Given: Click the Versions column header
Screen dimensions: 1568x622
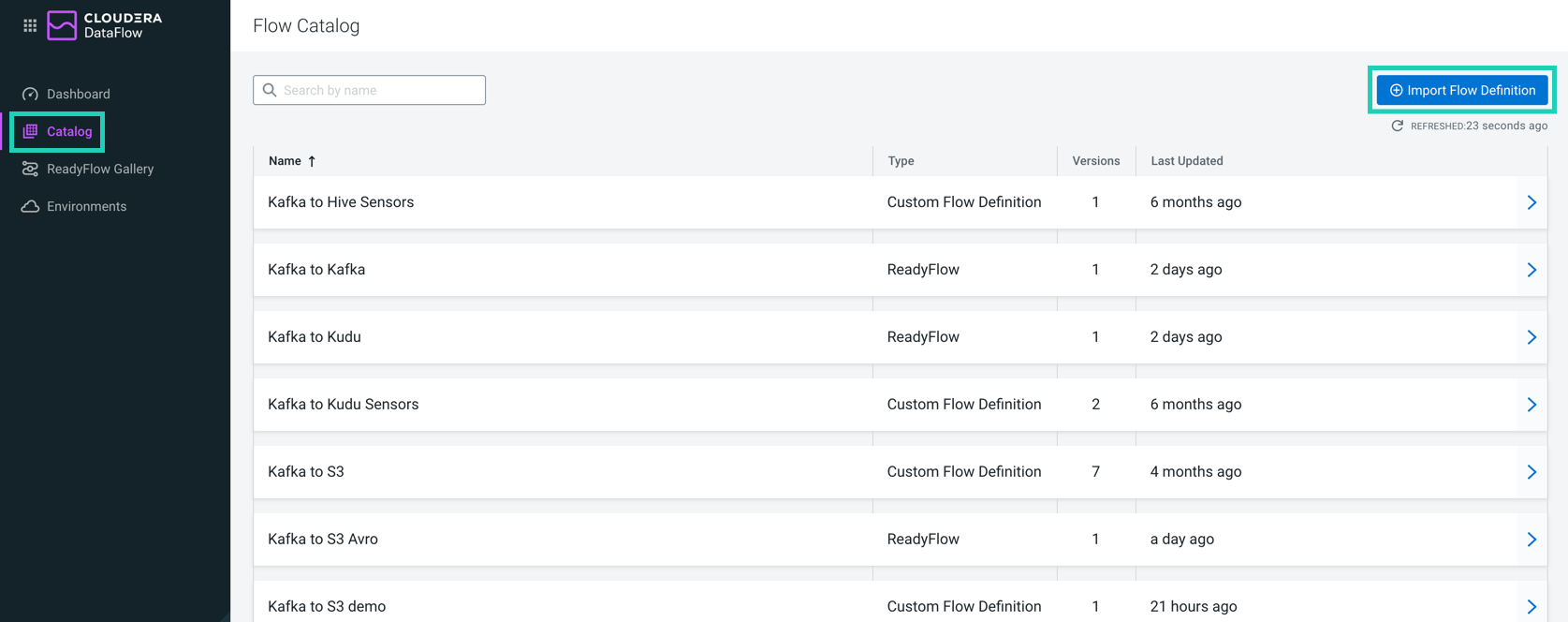Looking at the screenshot, I should click(1095, 161).
